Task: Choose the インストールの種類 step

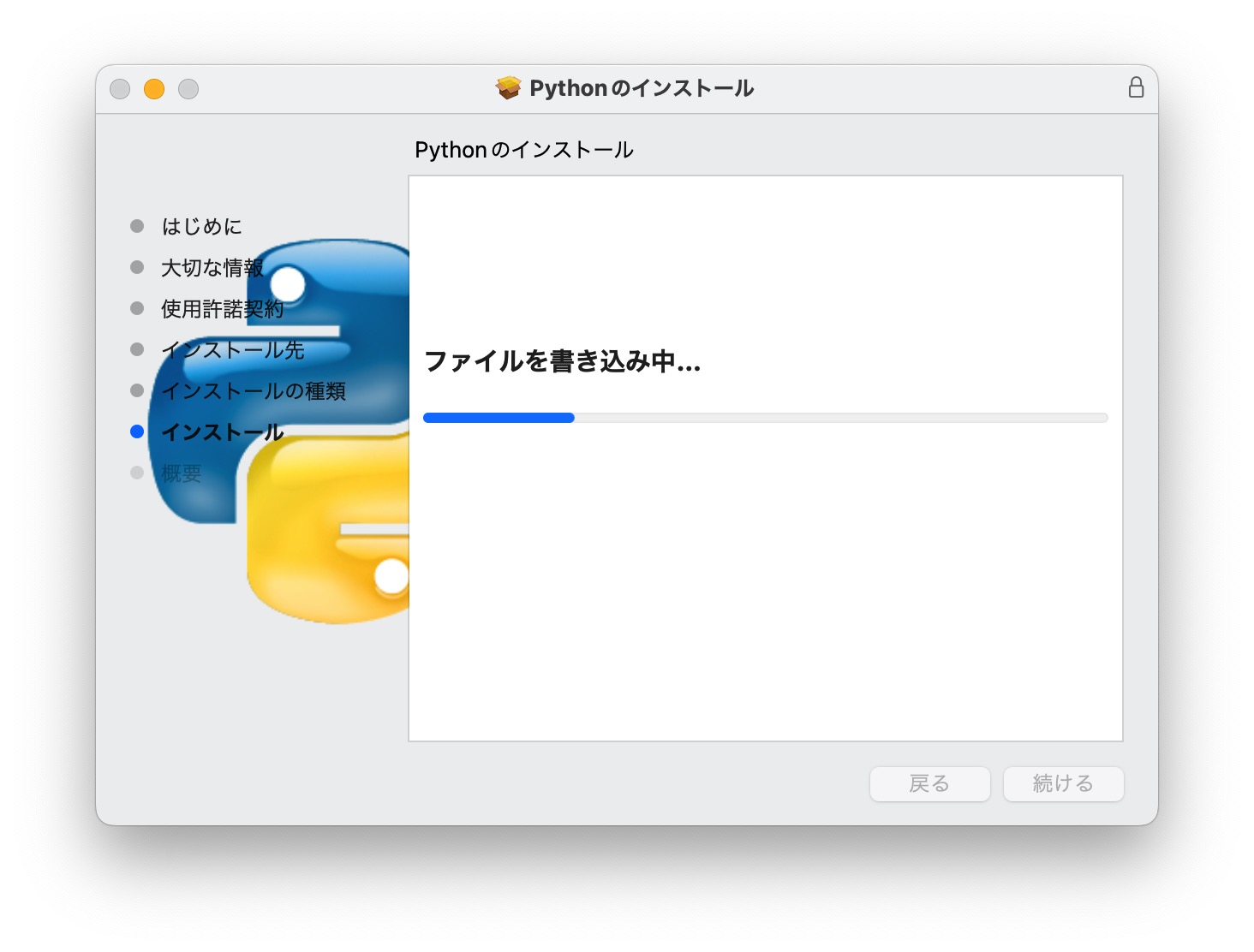Action: 254,391
